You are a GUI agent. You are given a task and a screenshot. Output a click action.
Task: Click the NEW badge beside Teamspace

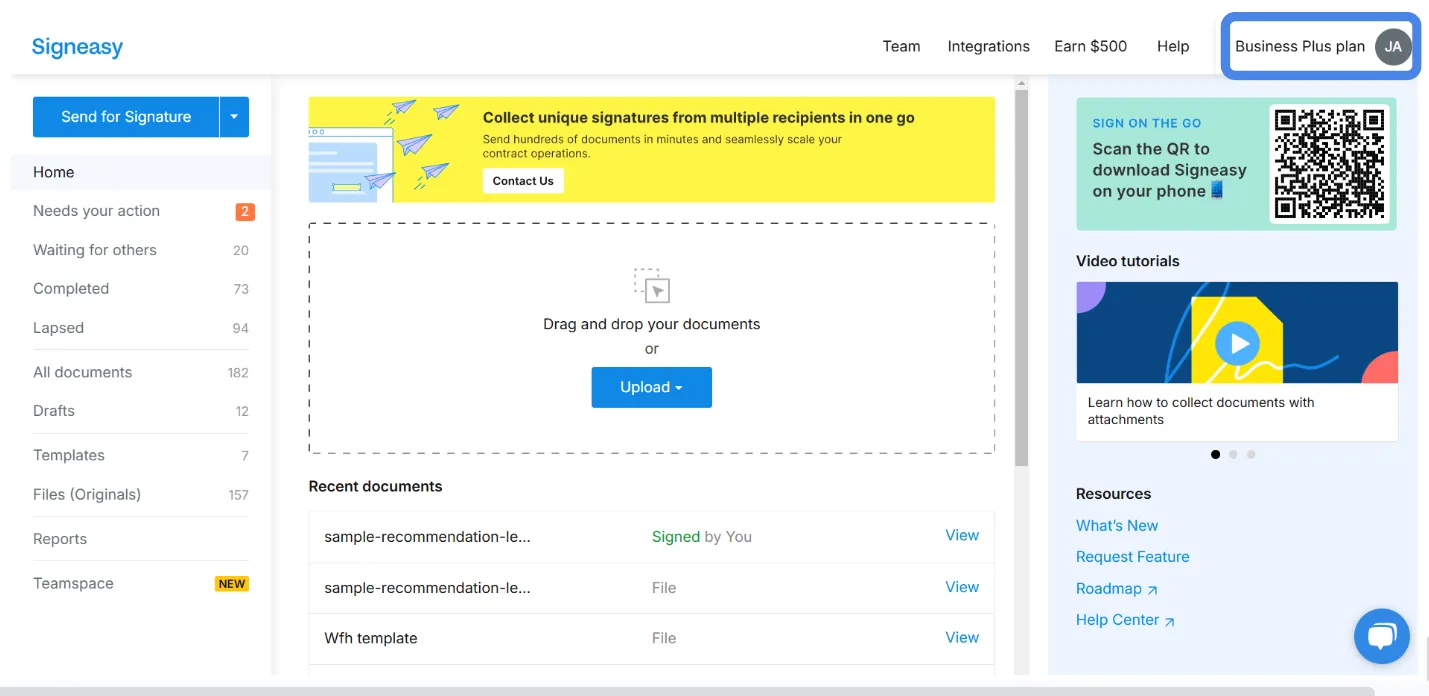[232, 584]
